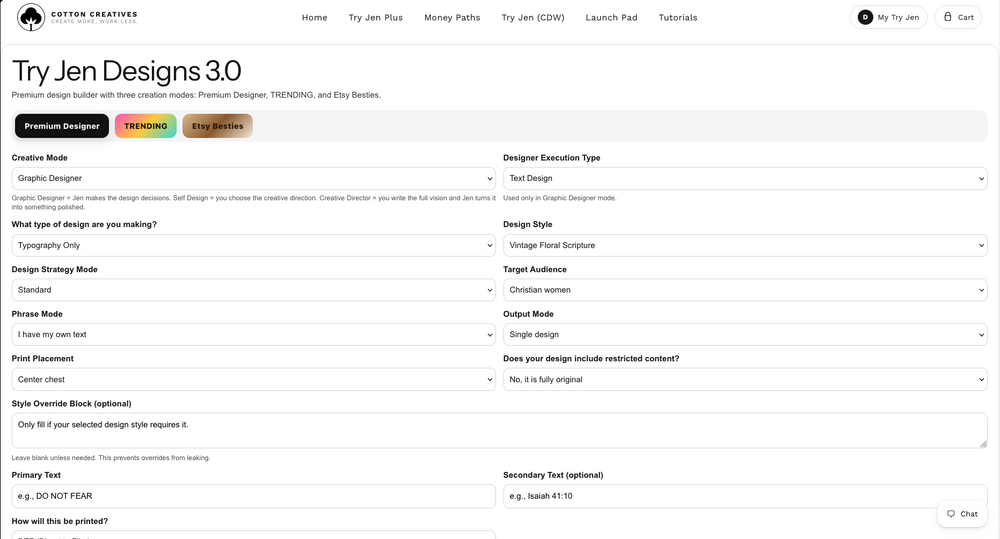The height and width of the screenshot is (539, 1000).
Task: Open the restricted content dropdown
Action: click(x=745, y=380)
